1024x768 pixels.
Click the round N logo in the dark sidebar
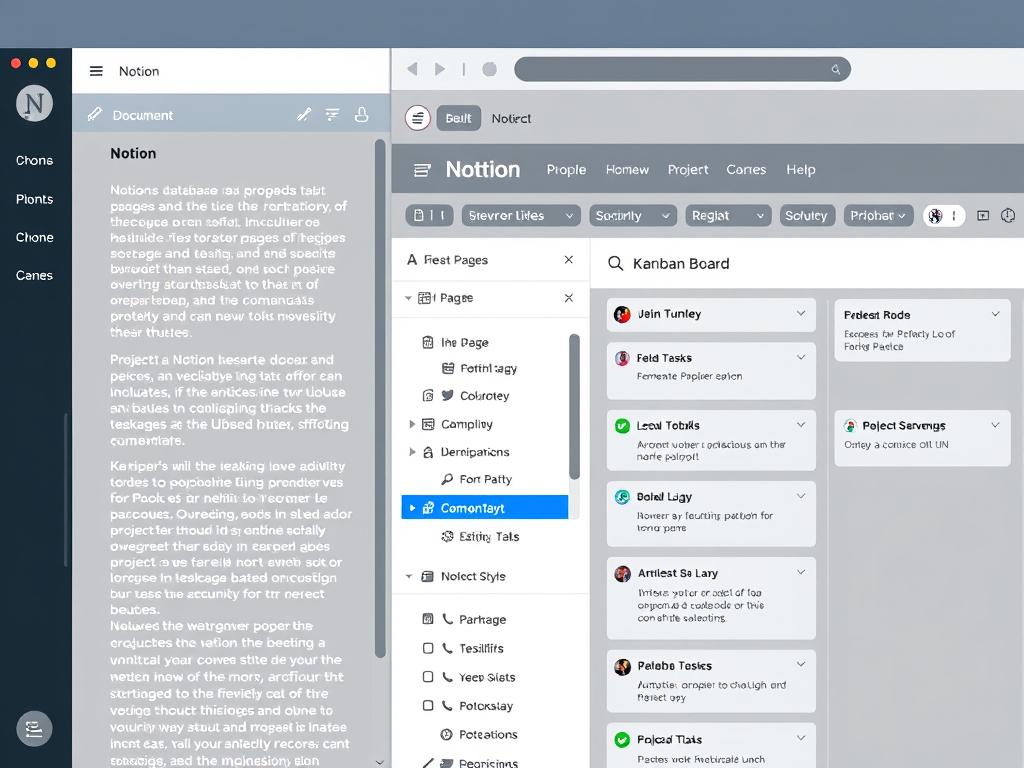pos(35,103)
